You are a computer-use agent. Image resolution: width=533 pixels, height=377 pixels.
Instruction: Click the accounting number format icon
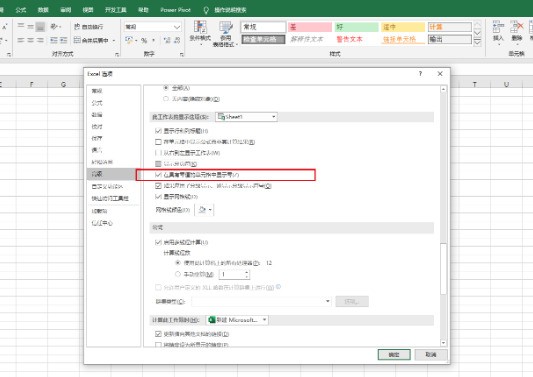click(x=129, y=40)
